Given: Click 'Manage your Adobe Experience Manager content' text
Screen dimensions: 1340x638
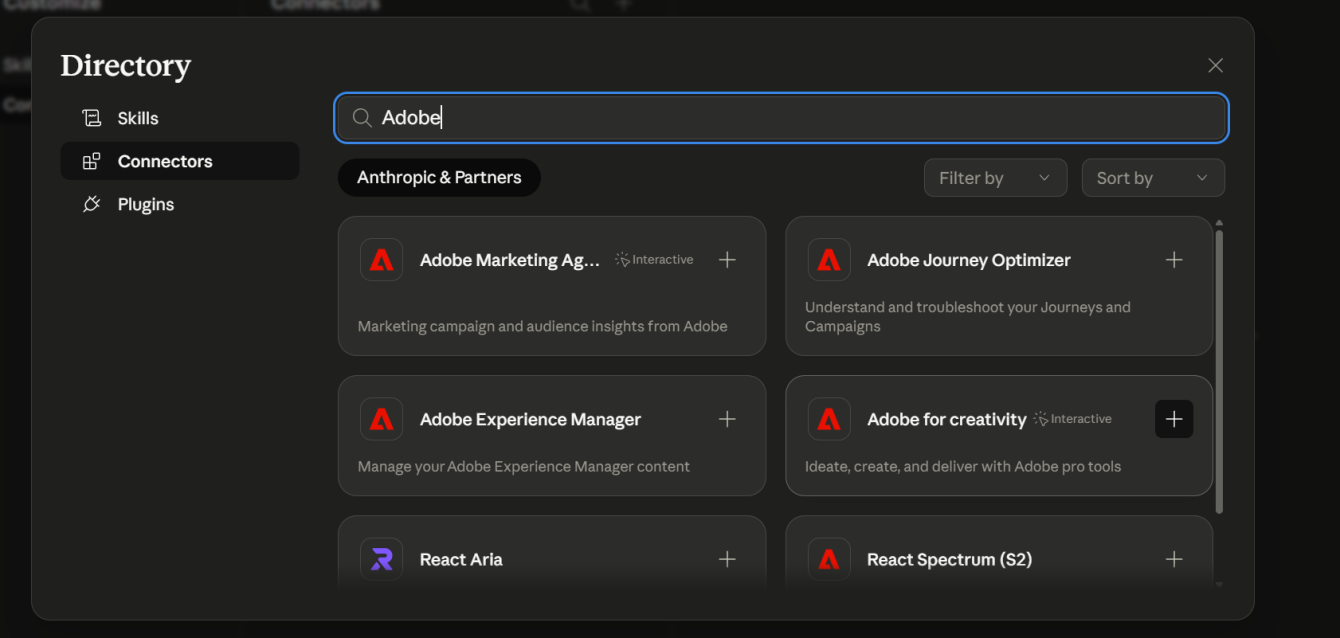Looking at the screenshot, I should click(524, 466).
